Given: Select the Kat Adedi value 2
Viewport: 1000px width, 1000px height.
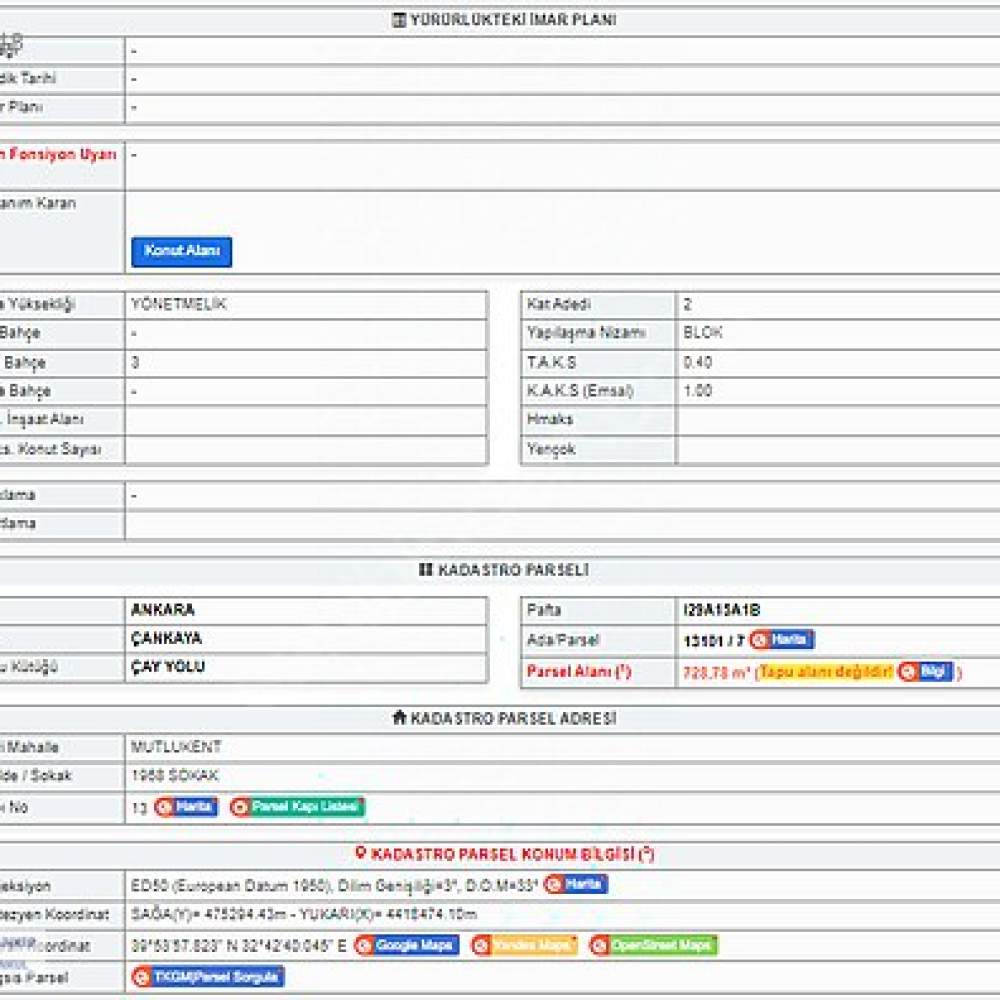Looking at the screenshot, I should pyautogui.click(x=688, y=304).
